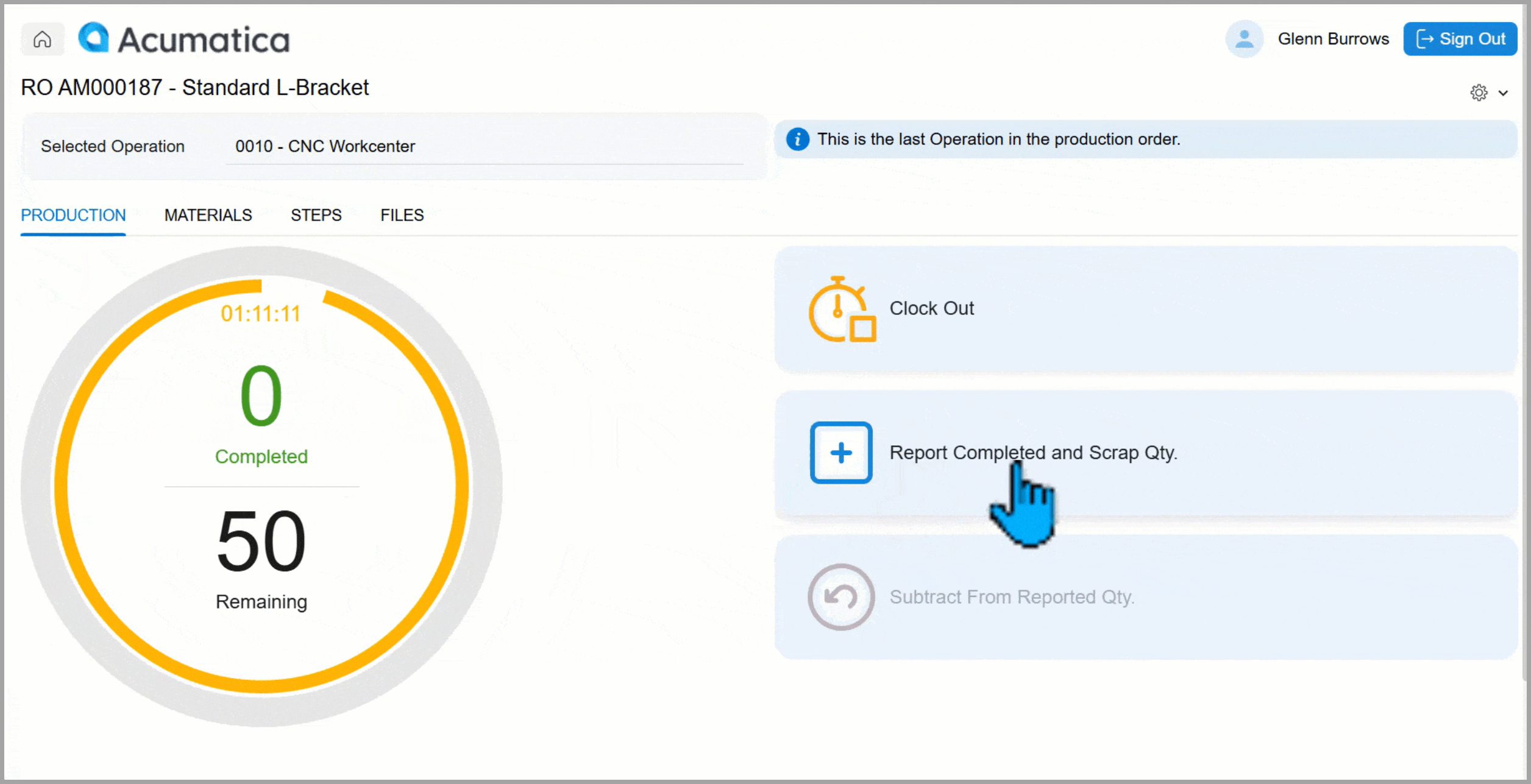Click the blue plus report icon

click(840, 453)
